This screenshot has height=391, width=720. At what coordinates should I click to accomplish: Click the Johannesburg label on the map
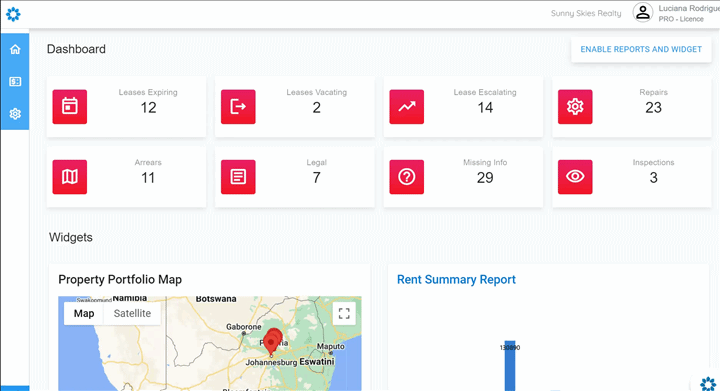click(x=271, y=363)
